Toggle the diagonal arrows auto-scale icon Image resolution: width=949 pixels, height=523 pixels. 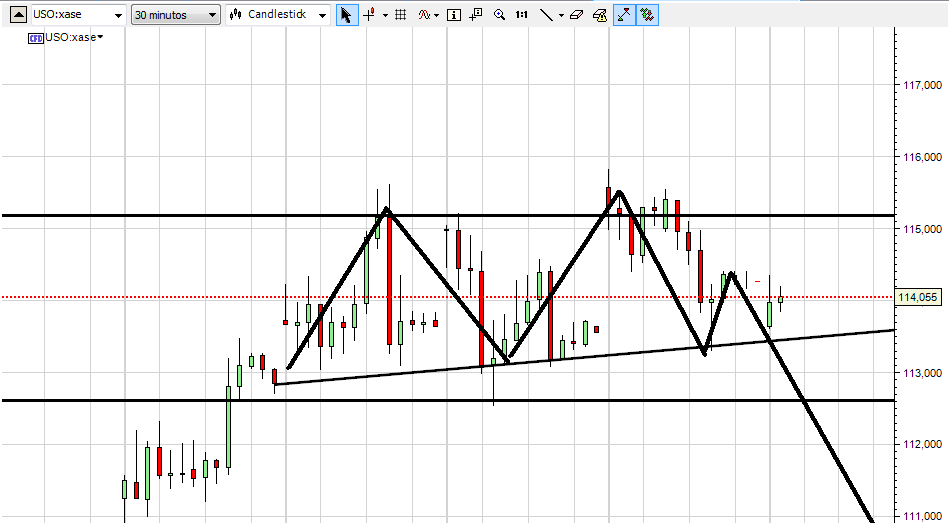point(624,15)
